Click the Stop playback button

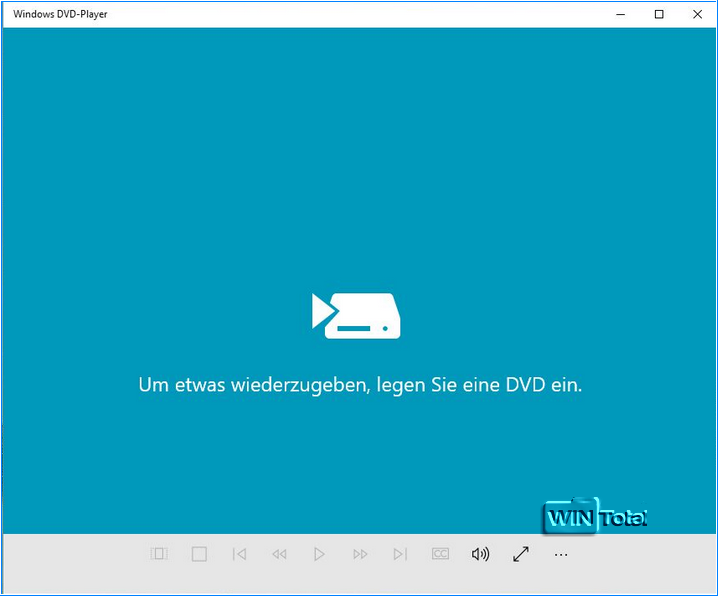[x=199, y=554]
